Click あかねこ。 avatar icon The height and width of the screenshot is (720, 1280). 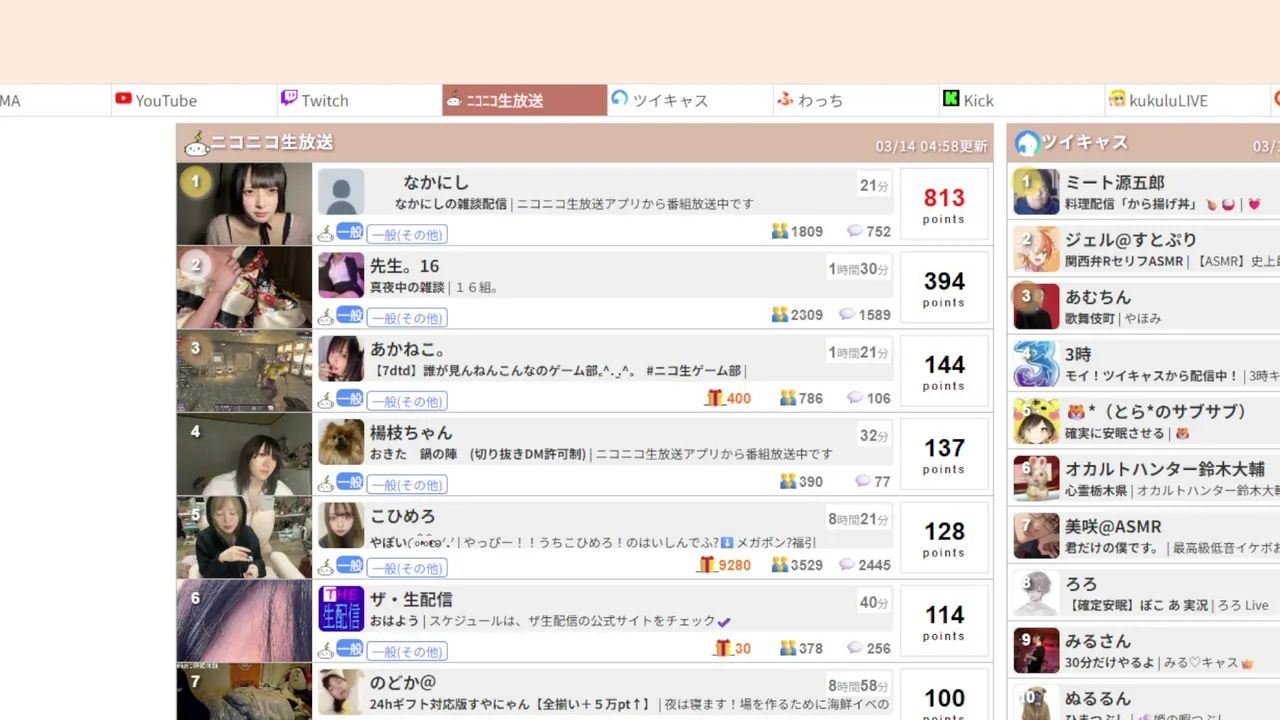(x=341, y=358)
